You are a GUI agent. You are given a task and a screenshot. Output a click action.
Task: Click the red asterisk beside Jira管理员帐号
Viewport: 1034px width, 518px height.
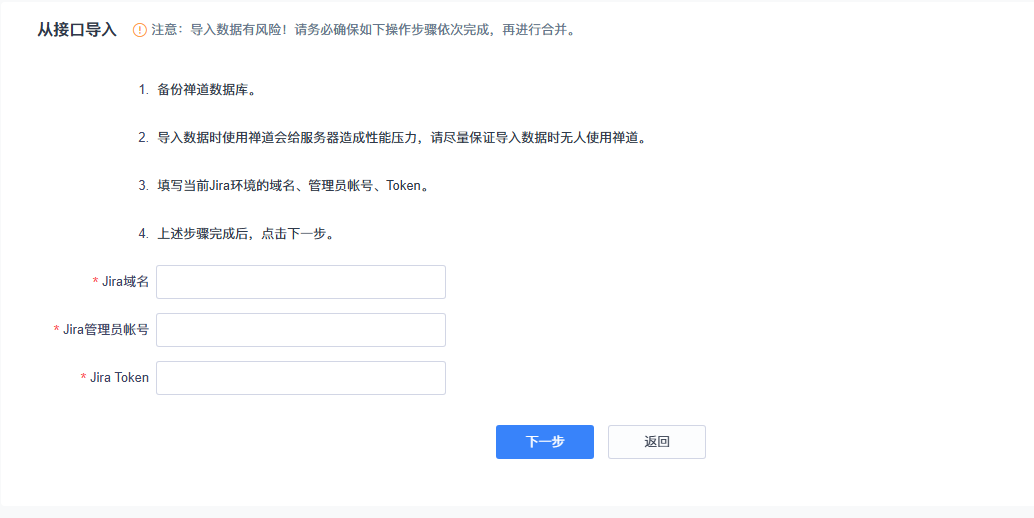pyautogui.click(x=57, y=330)
